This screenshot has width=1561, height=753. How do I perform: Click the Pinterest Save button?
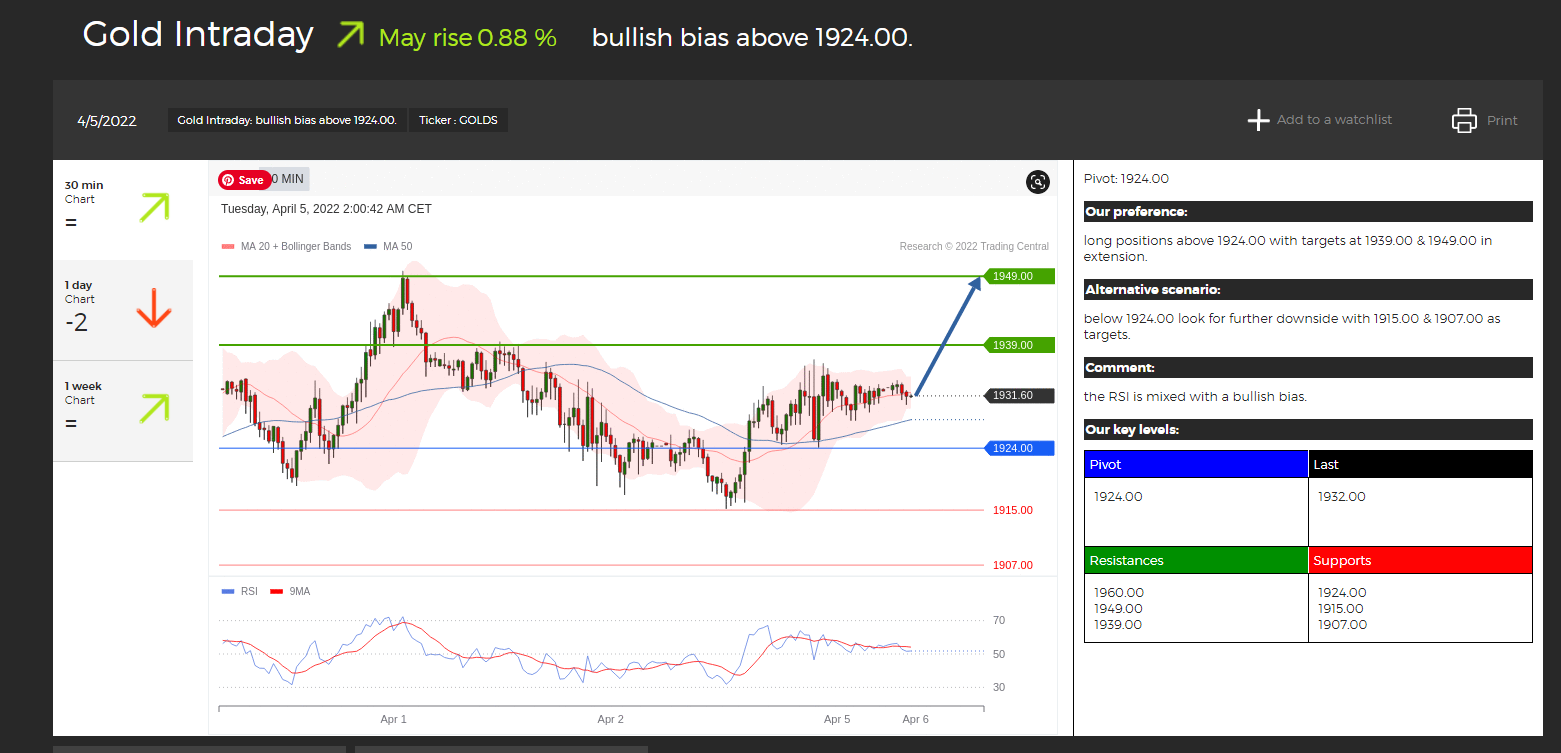pos(244,180)
